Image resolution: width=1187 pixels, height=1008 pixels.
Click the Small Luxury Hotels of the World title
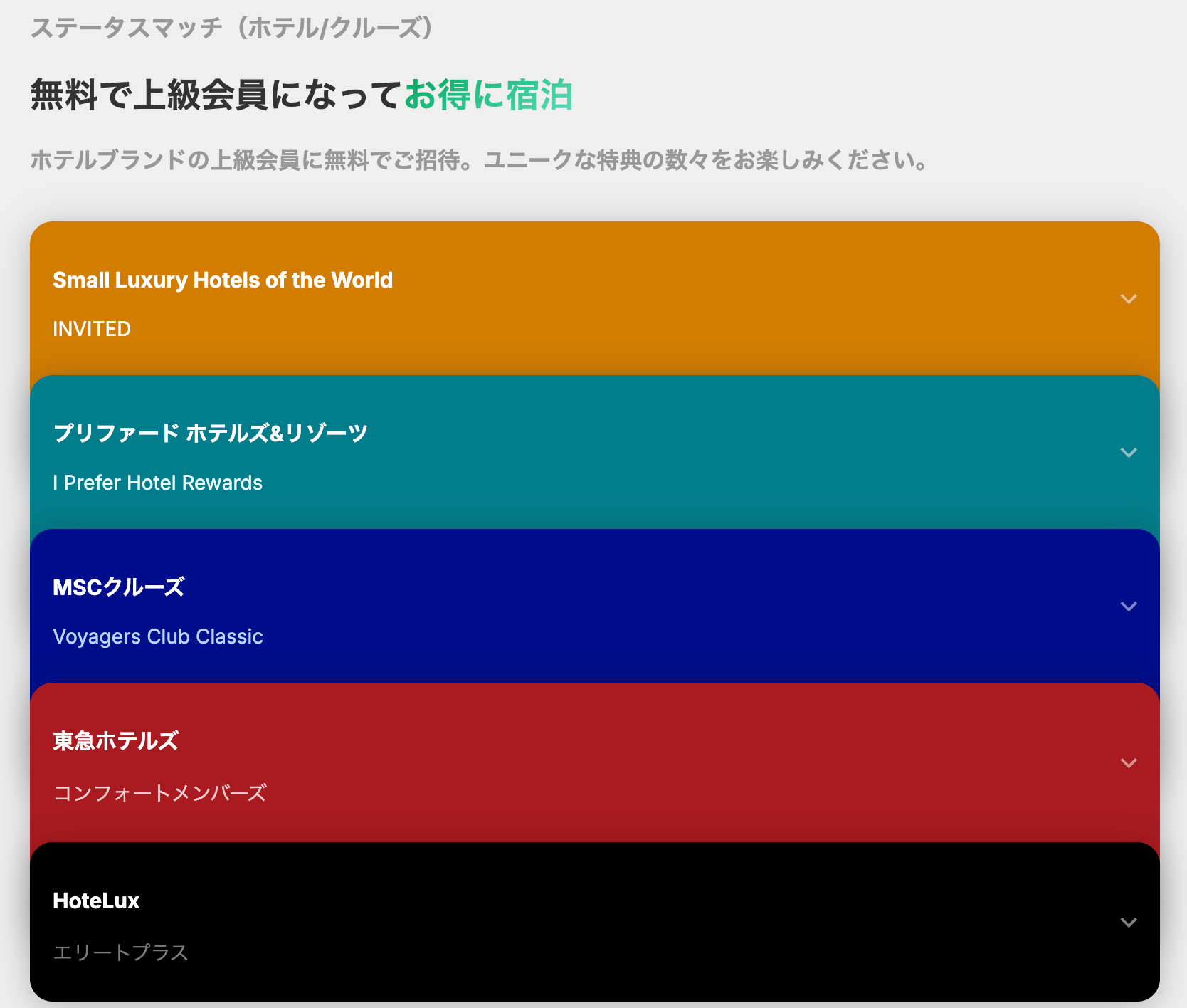click(222, 280)
